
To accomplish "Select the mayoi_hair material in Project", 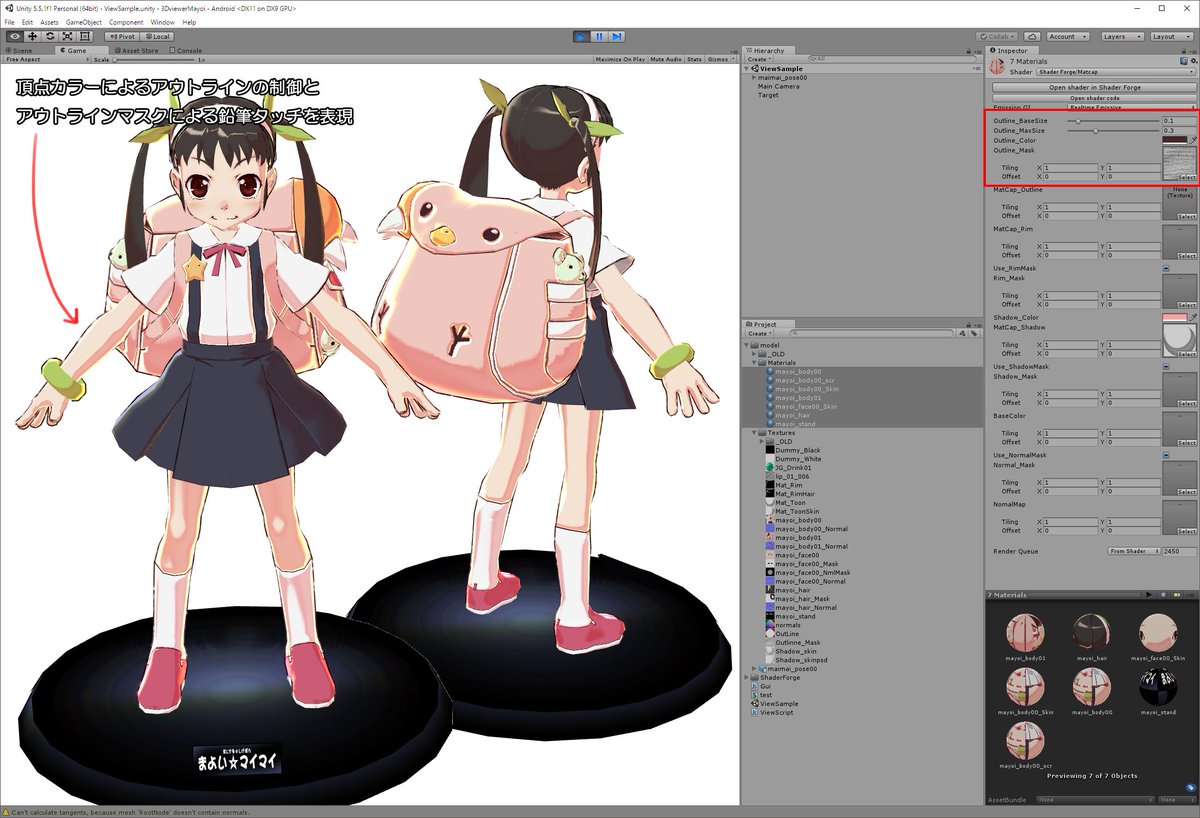I will coord(792,415).
